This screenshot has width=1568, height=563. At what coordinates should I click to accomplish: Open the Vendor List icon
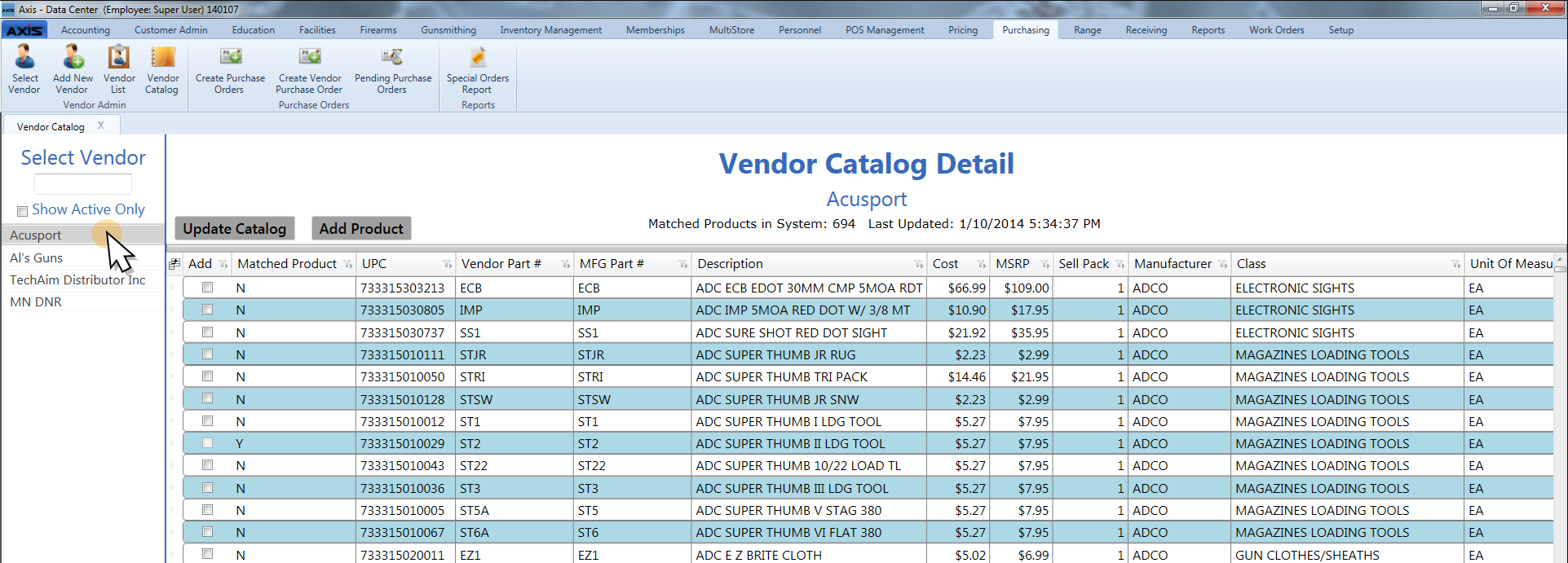[119, 68]
